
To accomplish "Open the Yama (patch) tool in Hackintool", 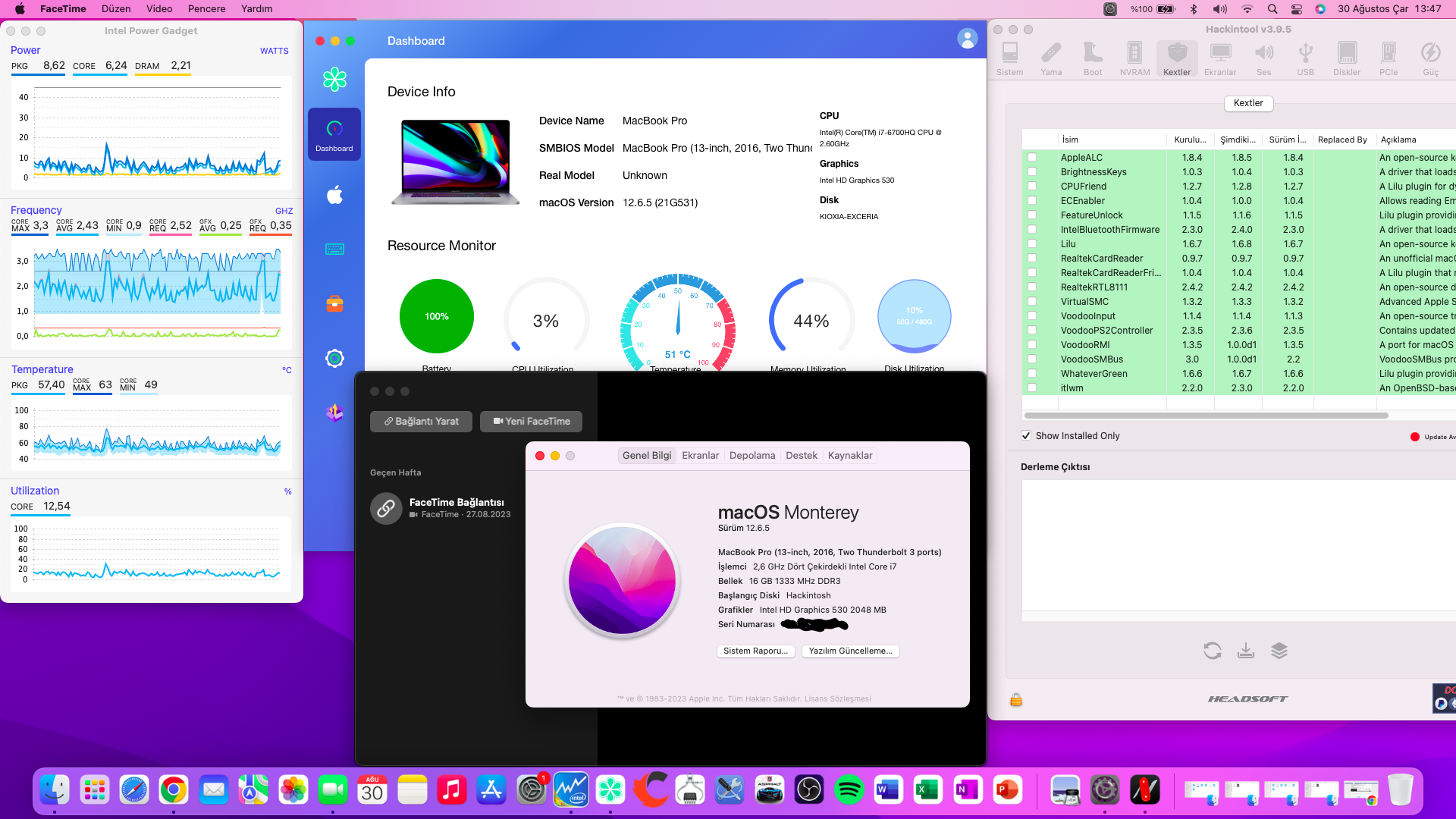I will pos(1051,58).
